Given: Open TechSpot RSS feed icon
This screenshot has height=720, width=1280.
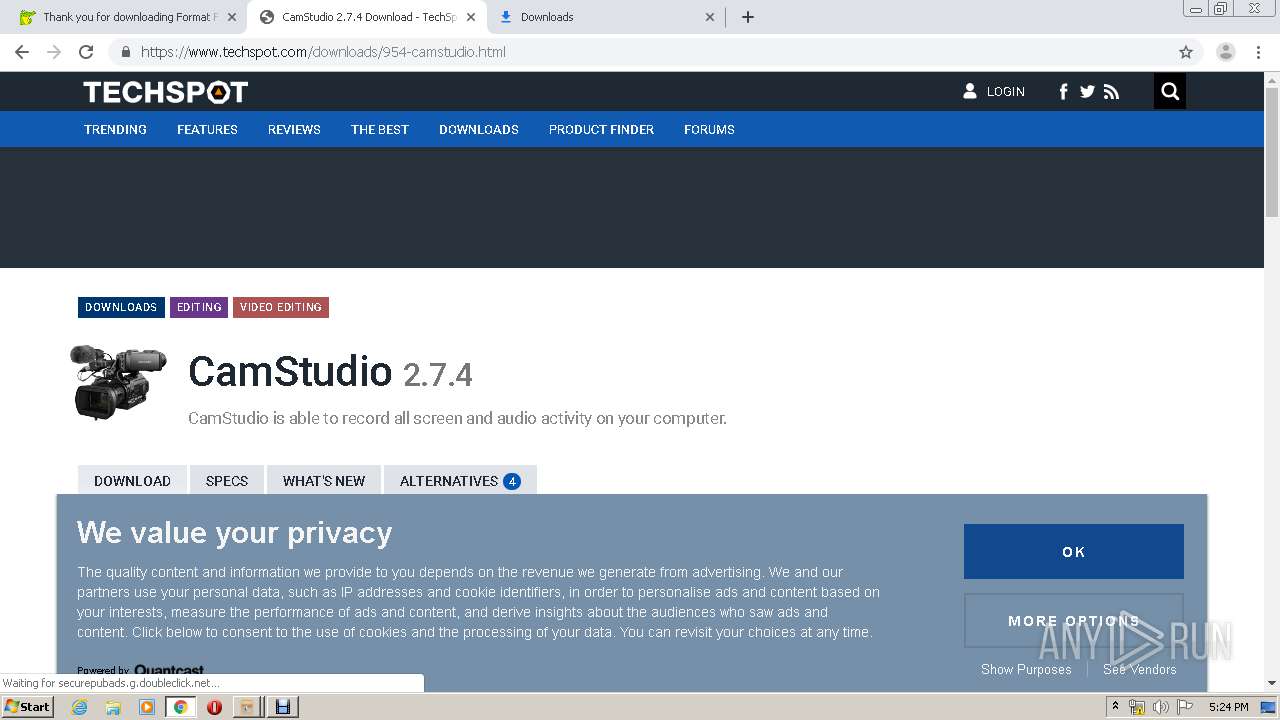Looking at the screenshot, I should (1111, 92).
